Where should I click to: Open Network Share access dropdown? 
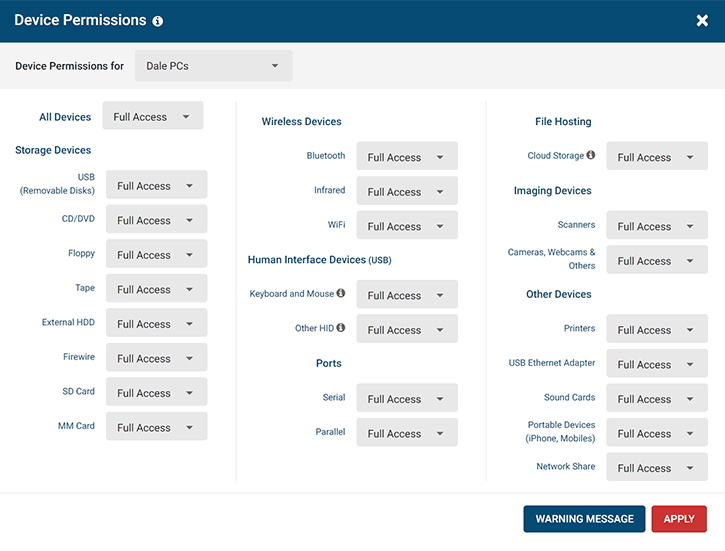[656, 468]
